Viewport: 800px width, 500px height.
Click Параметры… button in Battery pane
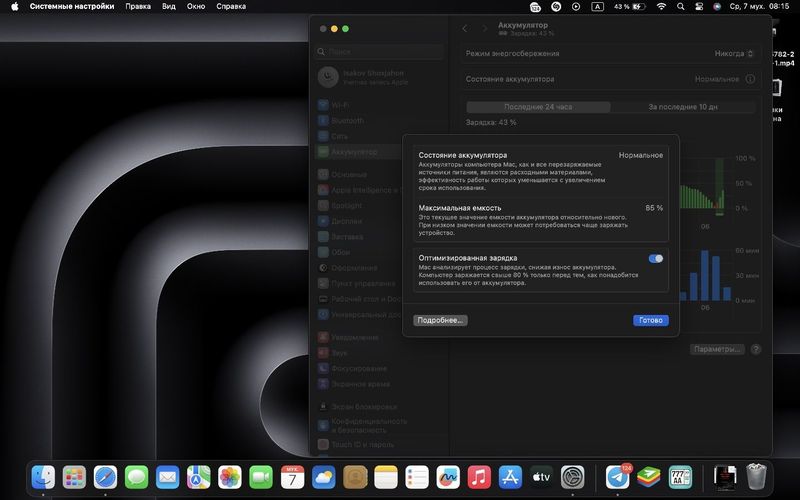pos(717,349)
